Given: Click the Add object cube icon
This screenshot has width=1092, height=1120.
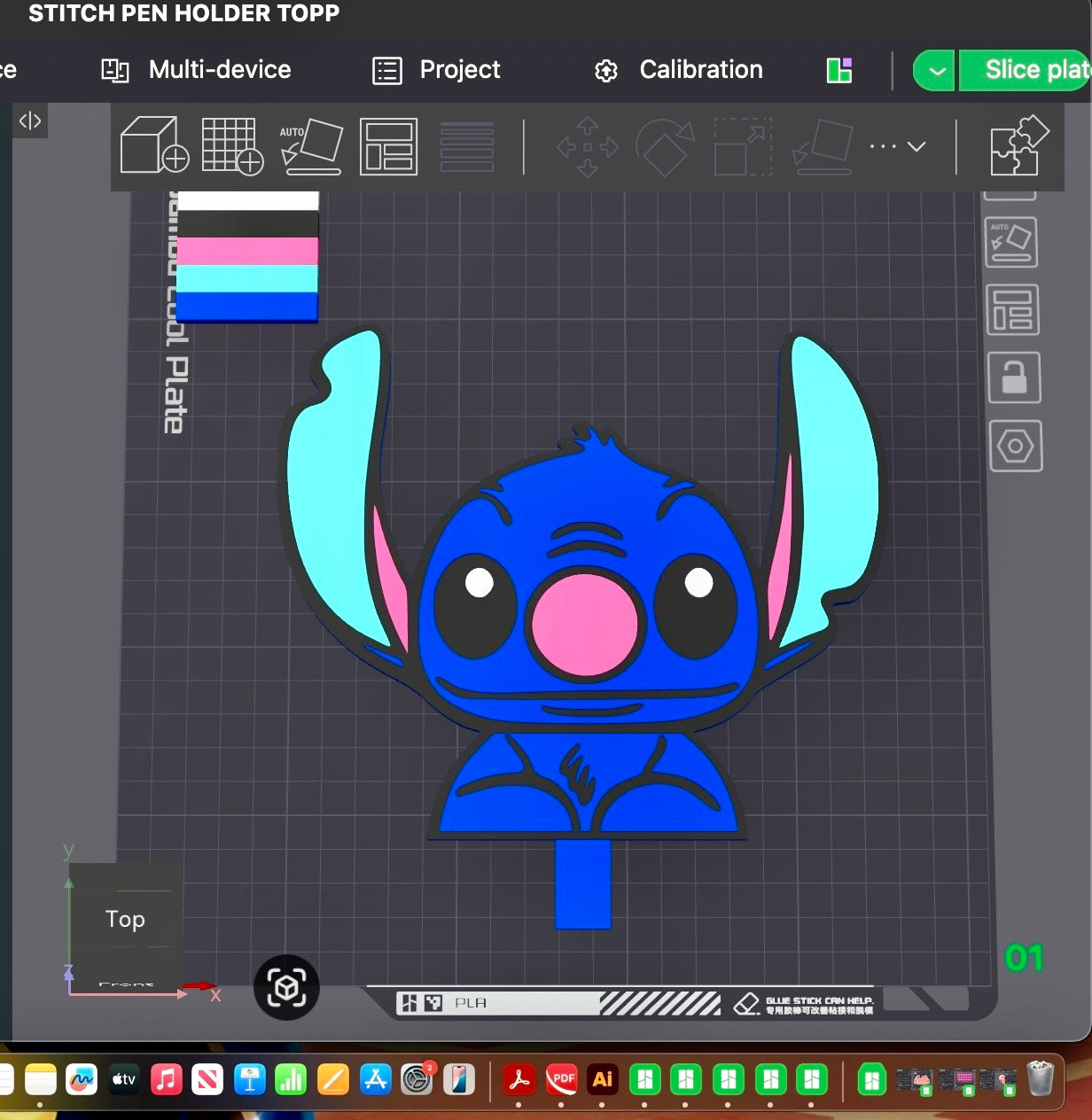Looking at the screenshot, I should 154,145.
